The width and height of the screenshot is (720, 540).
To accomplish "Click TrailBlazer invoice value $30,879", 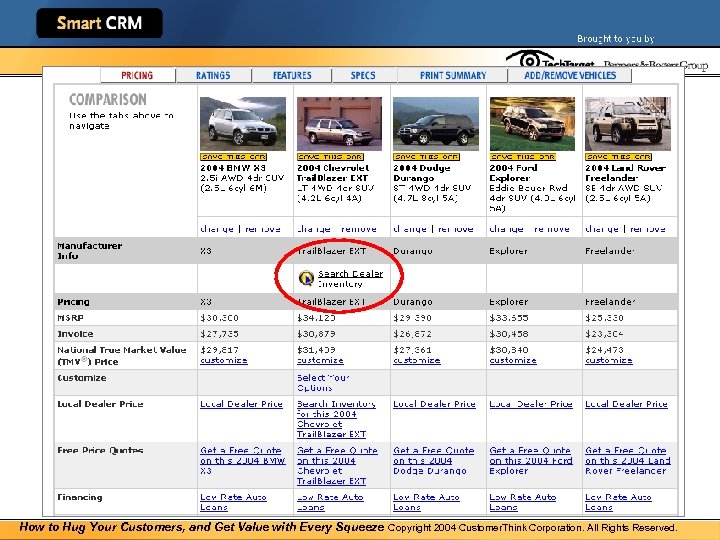I will point(316,334).
